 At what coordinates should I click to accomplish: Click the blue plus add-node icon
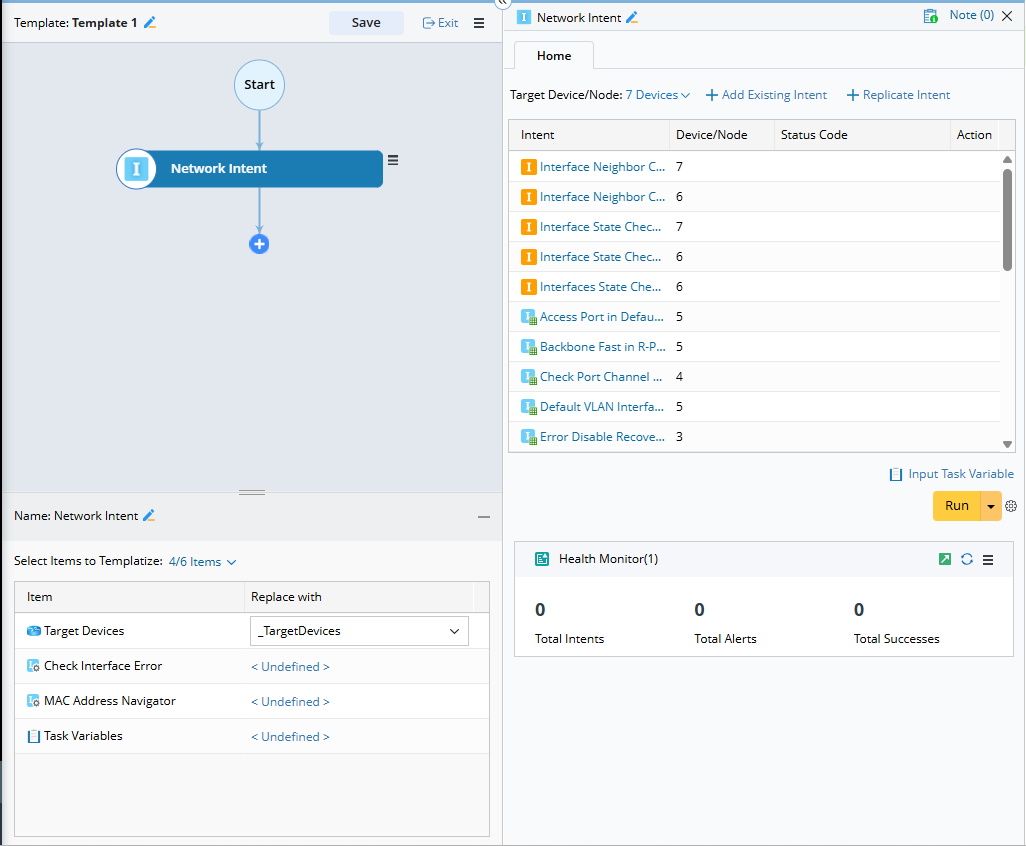click(x=259, y=244)
